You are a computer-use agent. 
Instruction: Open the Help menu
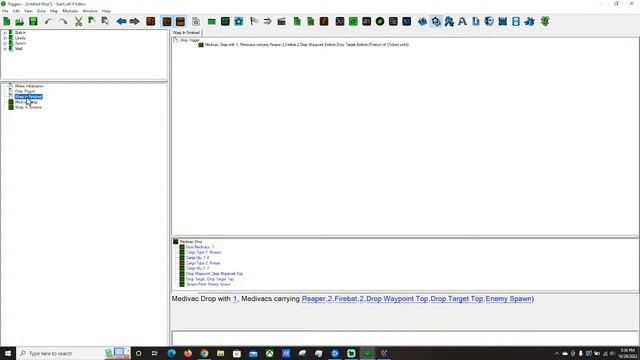coord(106,11)
